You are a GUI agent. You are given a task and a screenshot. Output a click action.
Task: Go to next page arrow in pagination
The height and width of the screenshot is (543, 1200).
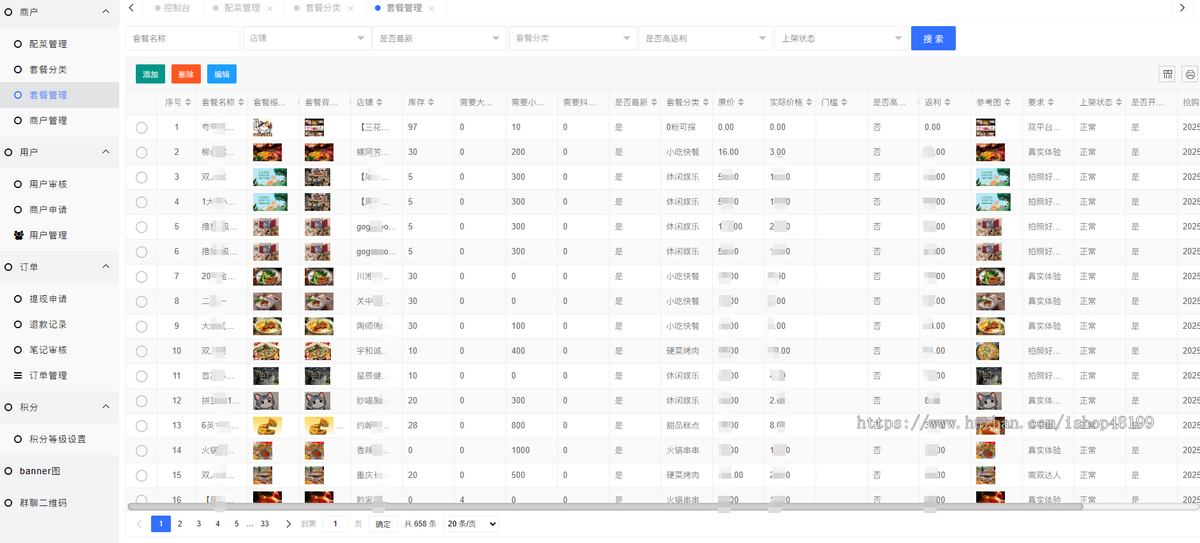288,523
